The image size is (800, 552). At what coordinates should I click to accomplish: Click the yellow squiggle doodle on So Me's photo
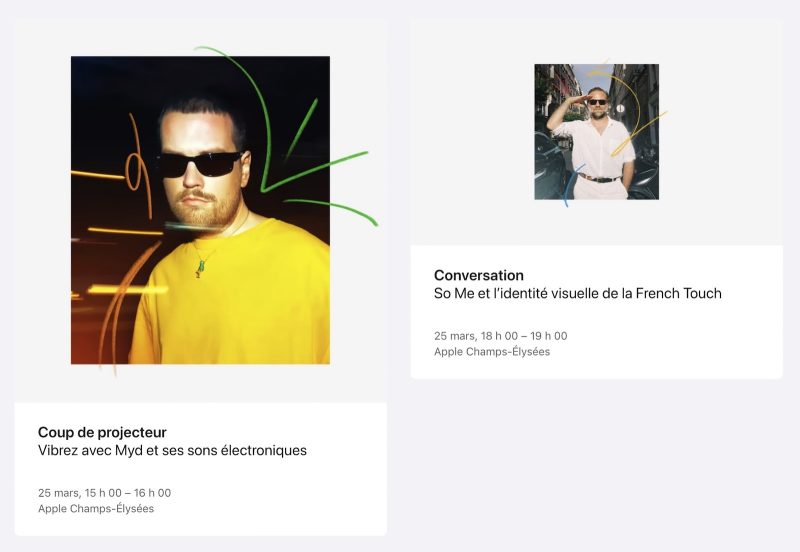[630, 110]
